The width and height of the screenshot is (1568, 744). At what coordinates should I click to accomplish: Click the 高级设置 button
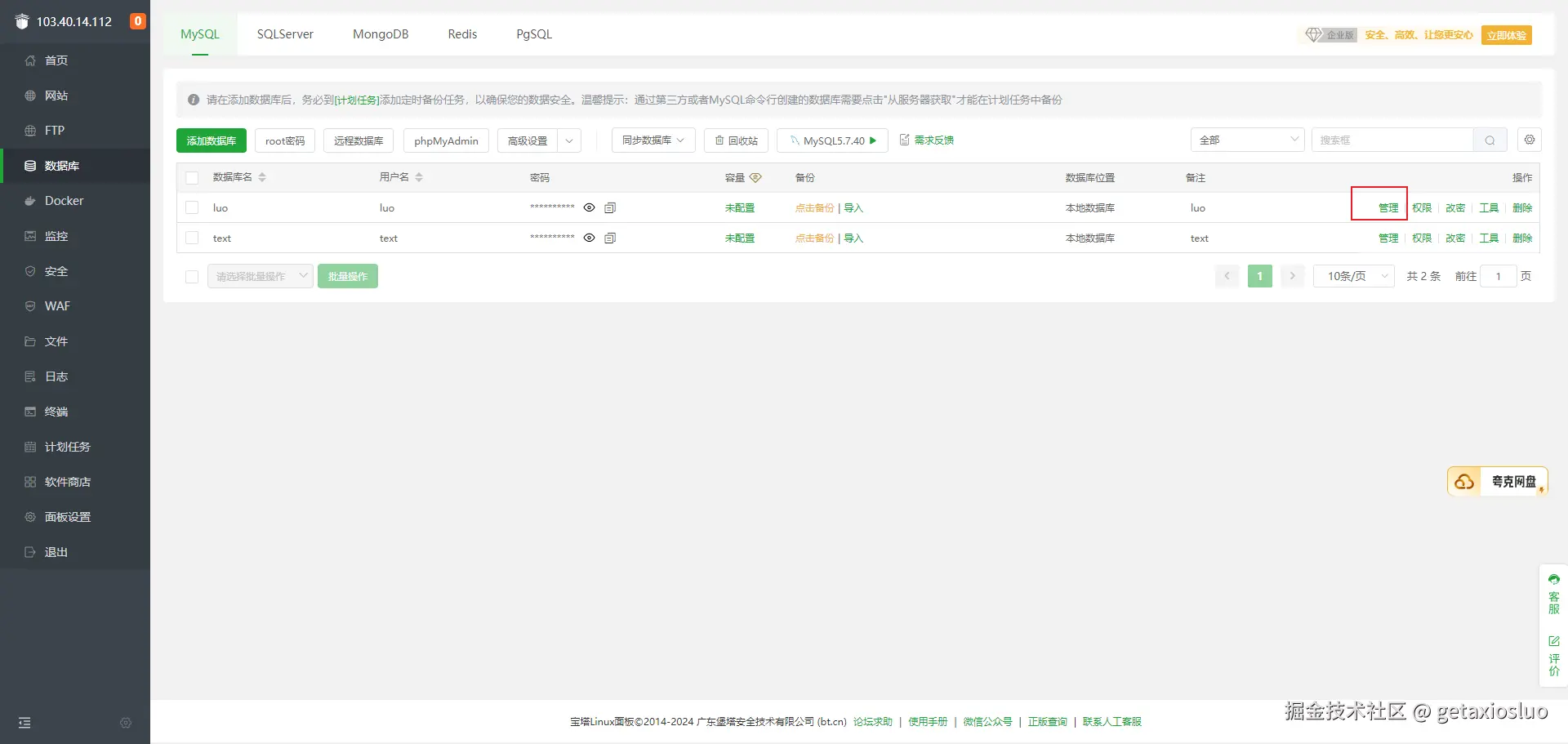pos(528,140)
